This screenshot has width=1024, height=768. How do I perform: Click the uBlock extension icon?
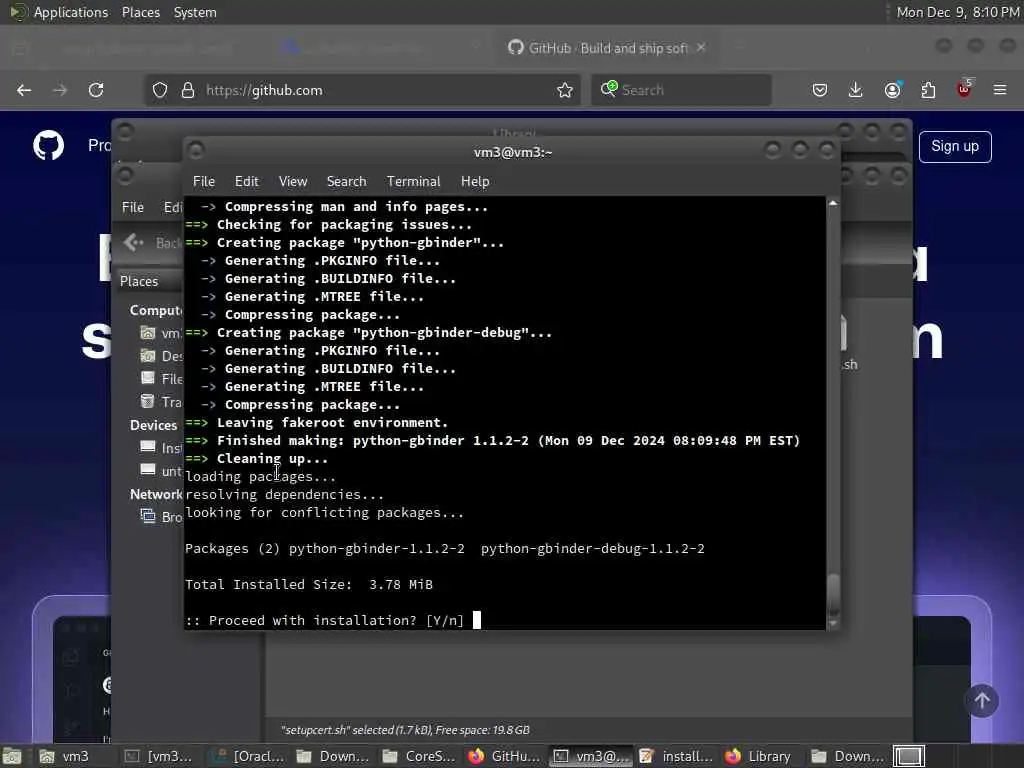[x=964, y=89]
